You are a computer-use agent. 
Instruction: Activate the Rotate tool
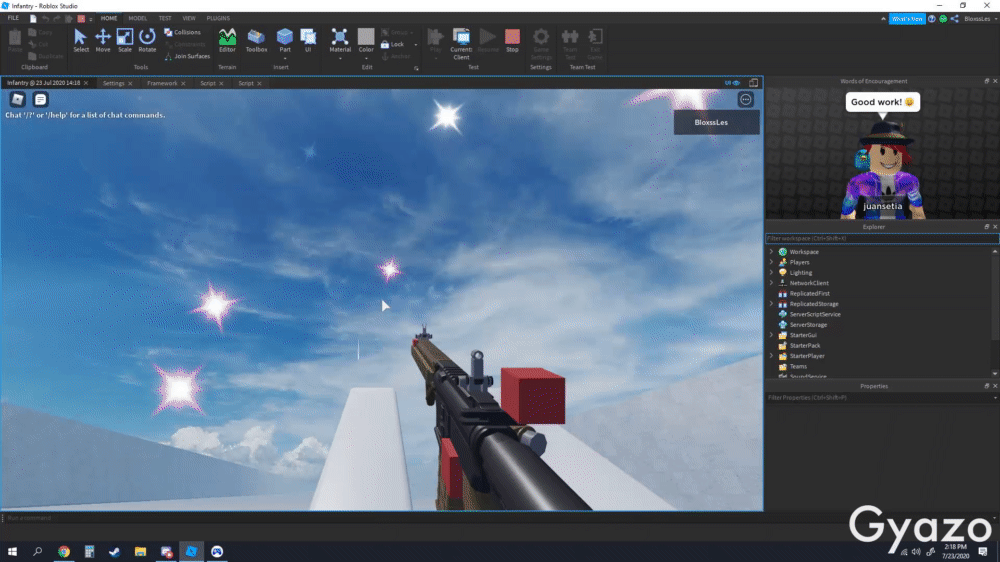[x=147, y=41]
